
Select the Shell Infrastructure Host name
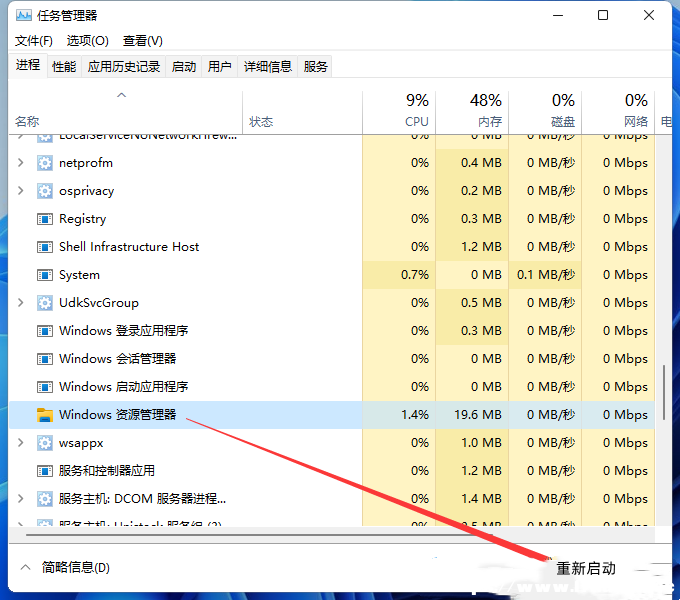pos(129,247)
